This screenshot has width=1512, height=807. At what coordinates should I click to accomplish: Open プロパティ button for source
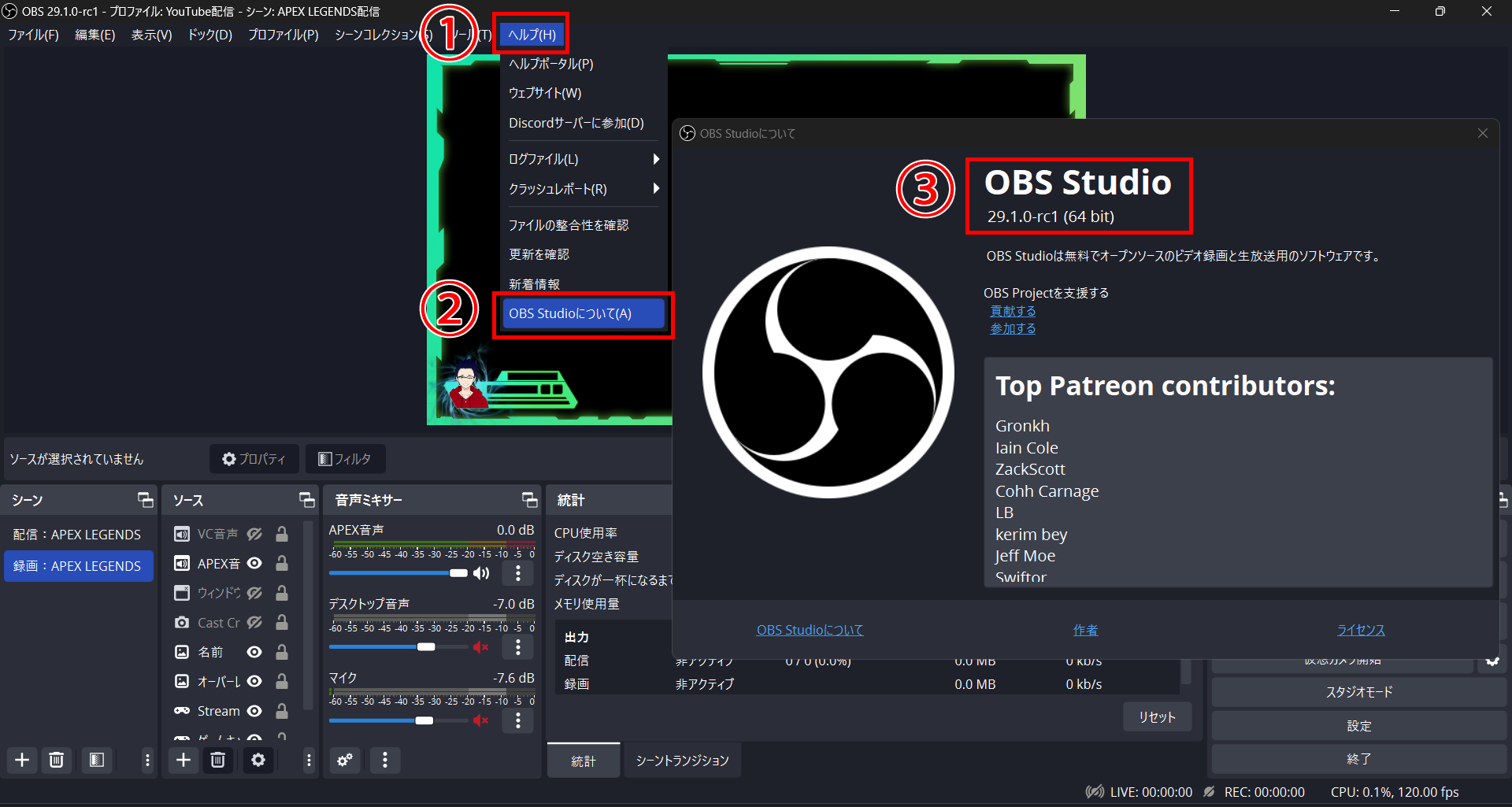click(x=254, y=459)
